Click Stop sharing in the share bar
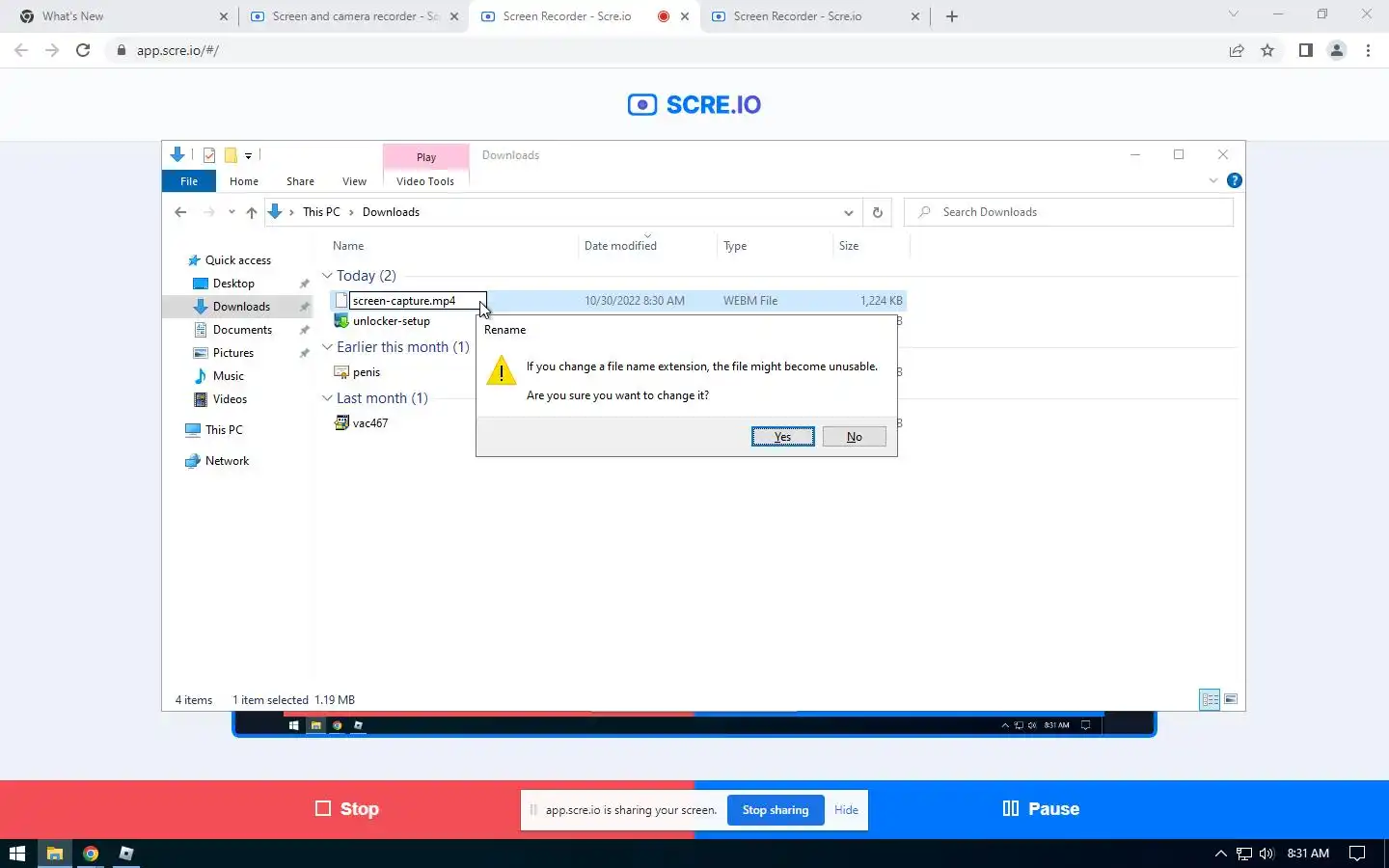Image resolution: width=1389 pixels, height=868 pixels. 776,810
